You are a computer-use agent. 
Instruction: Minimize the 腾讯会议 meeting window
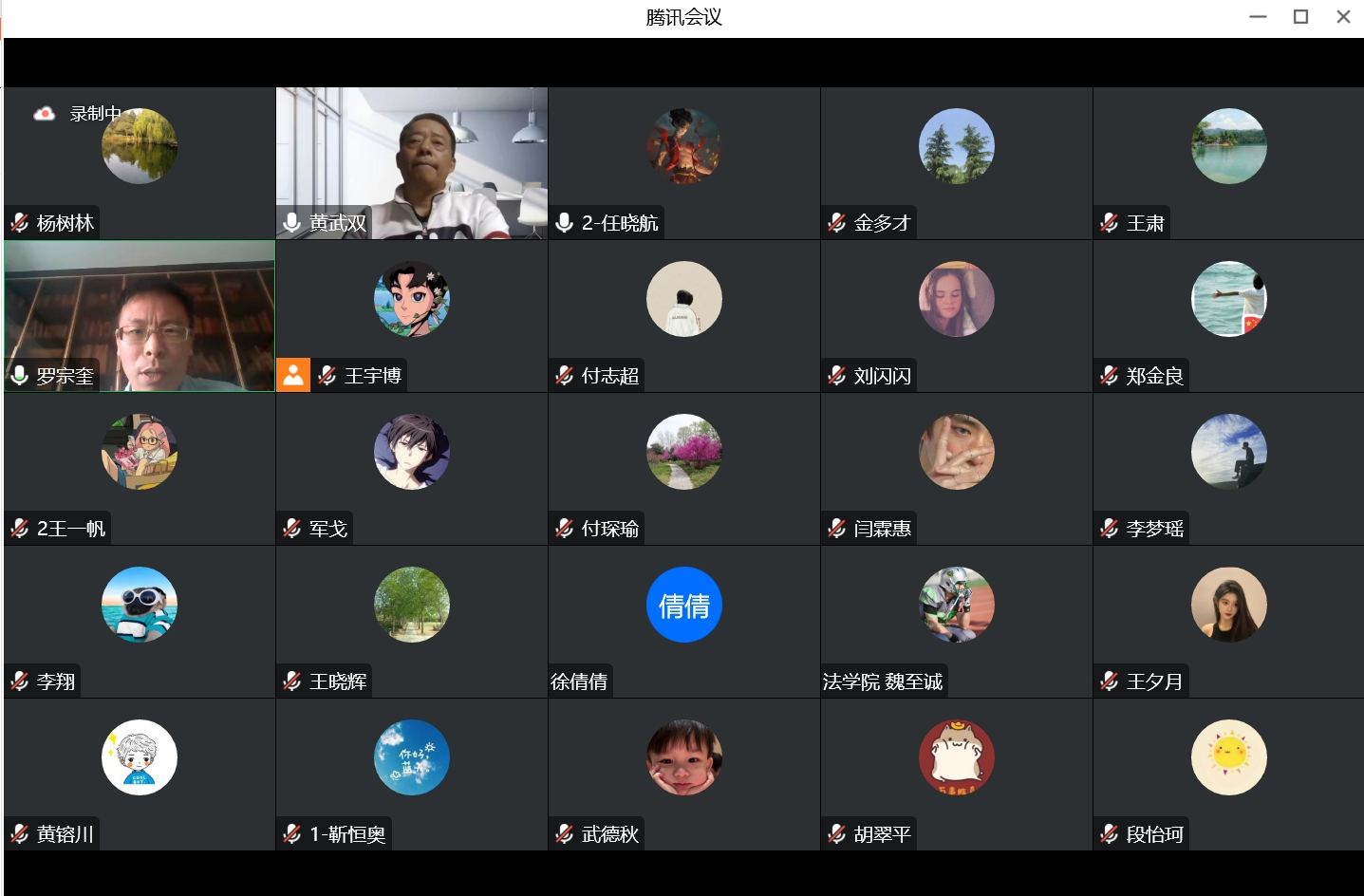pos(1259,17)
